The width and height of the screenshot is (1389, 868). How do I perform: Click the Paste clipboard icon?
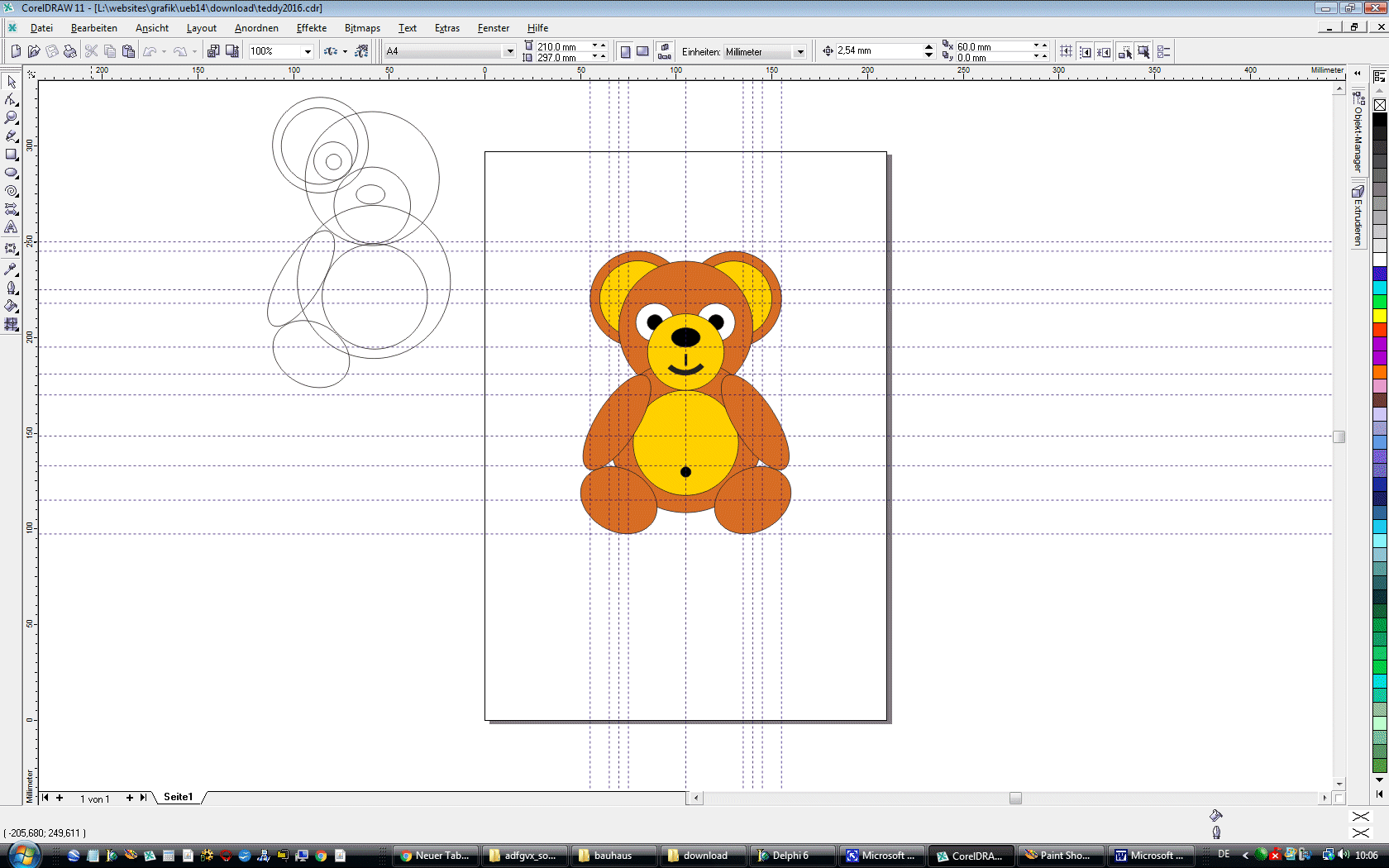(x=128, y=51)
